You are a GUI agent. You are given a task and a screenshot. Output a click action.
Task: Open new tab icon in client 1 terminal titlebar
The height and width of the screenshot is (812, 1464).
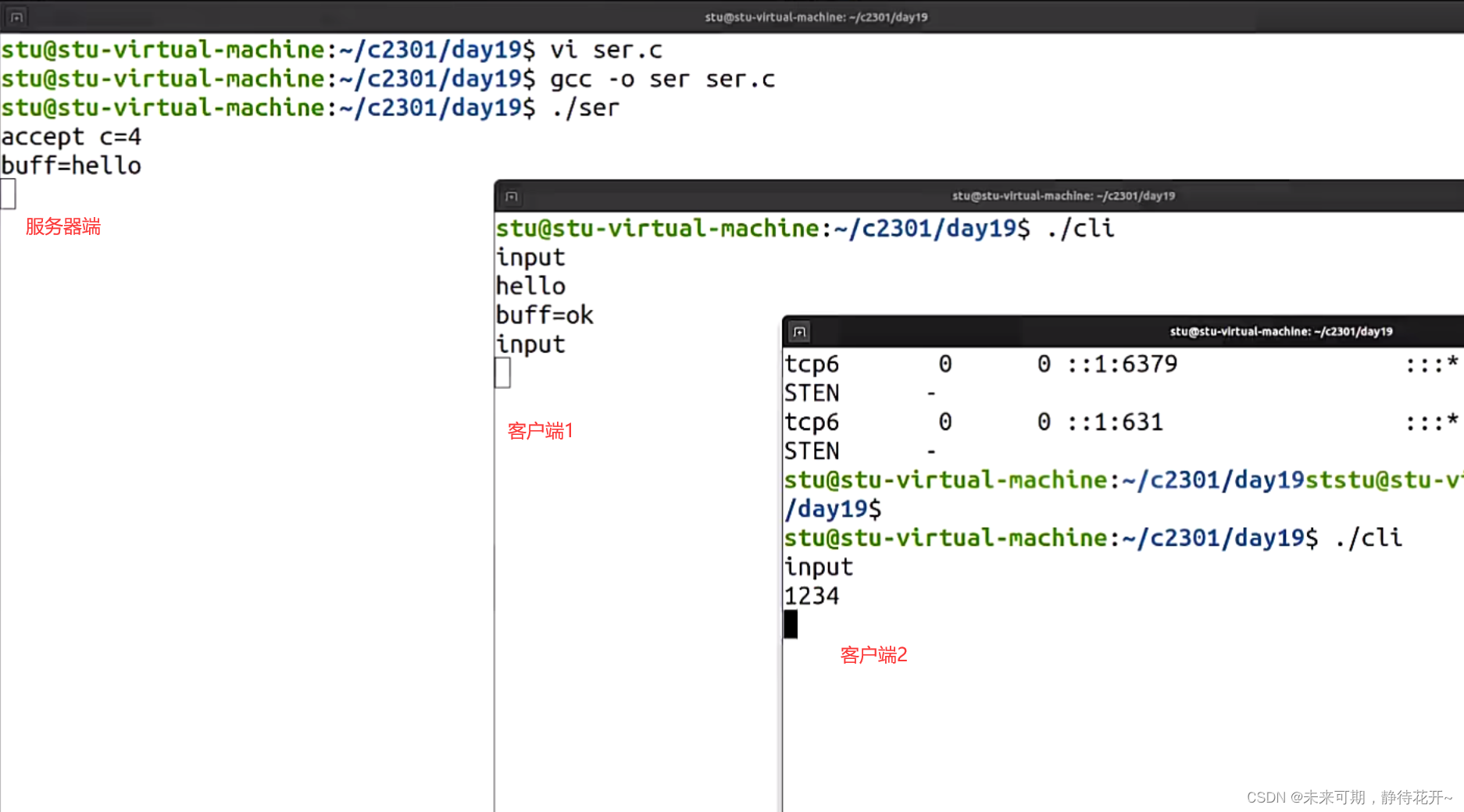512,196
